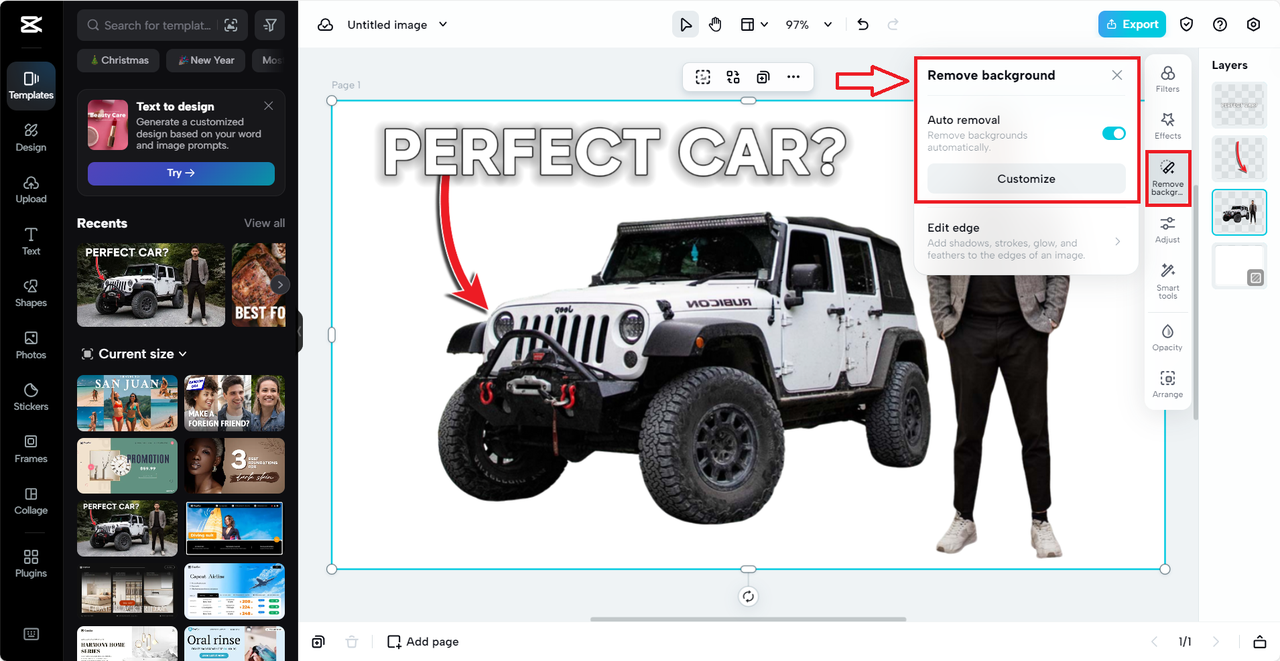This screenshot has width=1280, height=661.
Task: Click the crop icon in floating toolbar
Action: click(703, 77)
